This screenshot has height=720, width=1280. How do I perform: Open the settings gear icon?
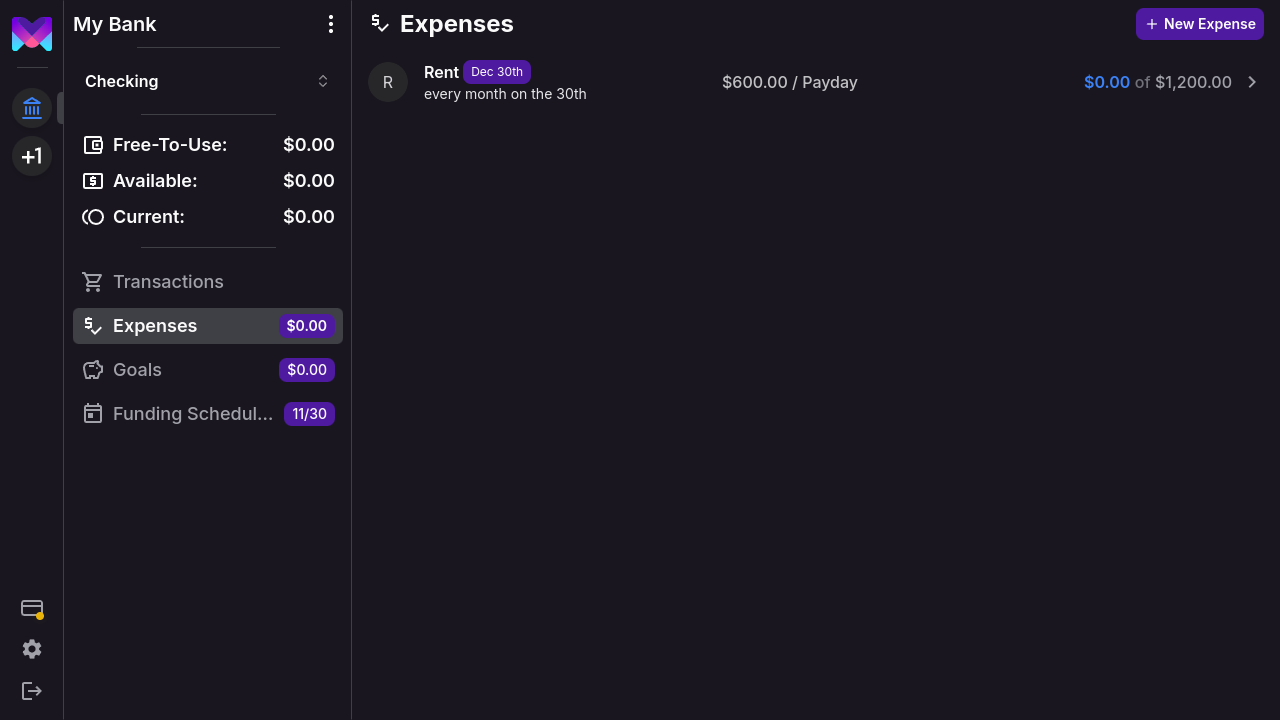coord(32,649)
